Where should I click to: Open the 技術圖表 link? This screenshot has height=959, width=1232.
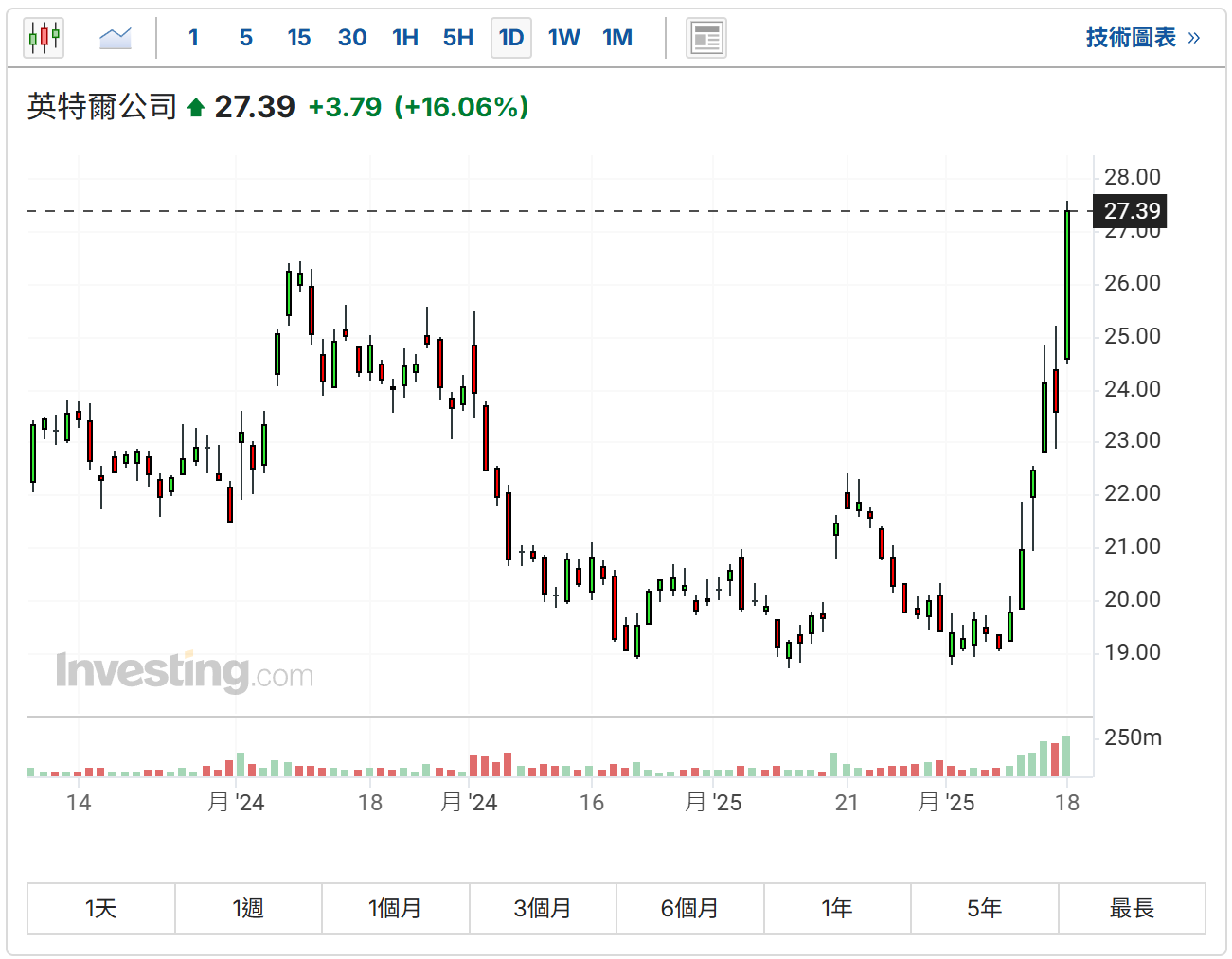[1143, 38]
